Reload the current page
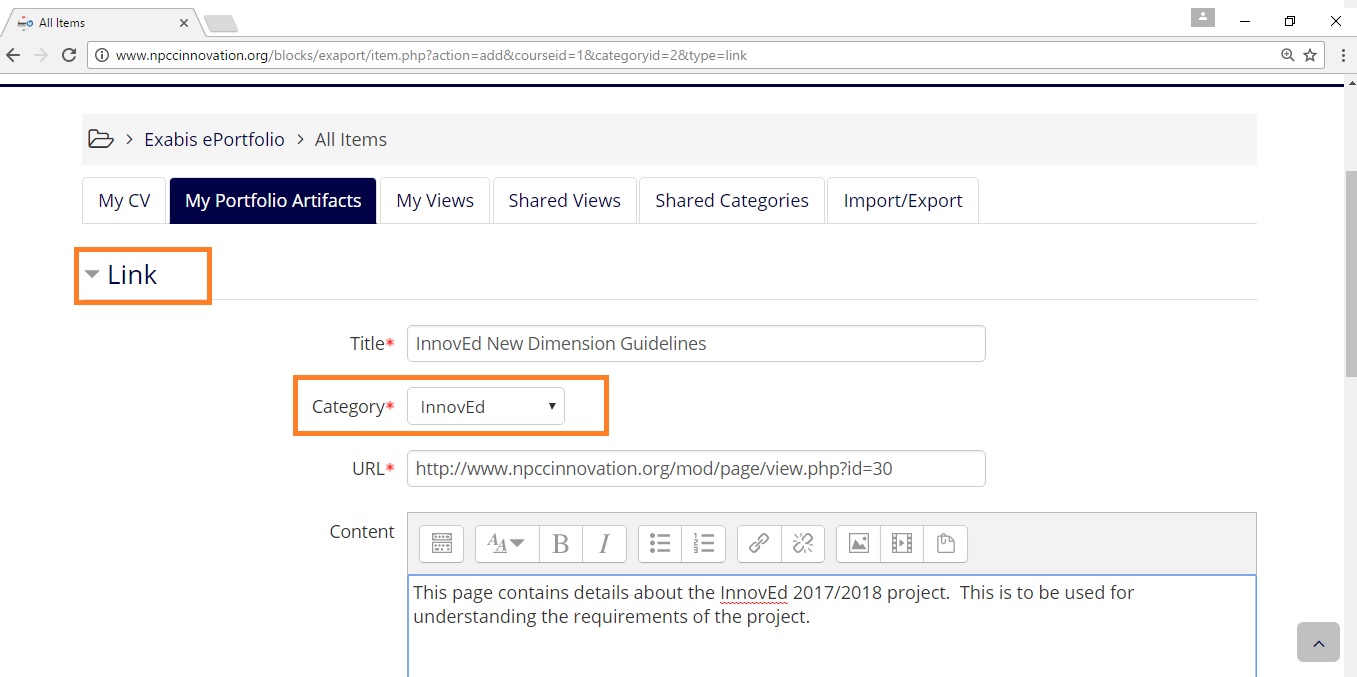The image size is (1357, 677). pos(69,55)
